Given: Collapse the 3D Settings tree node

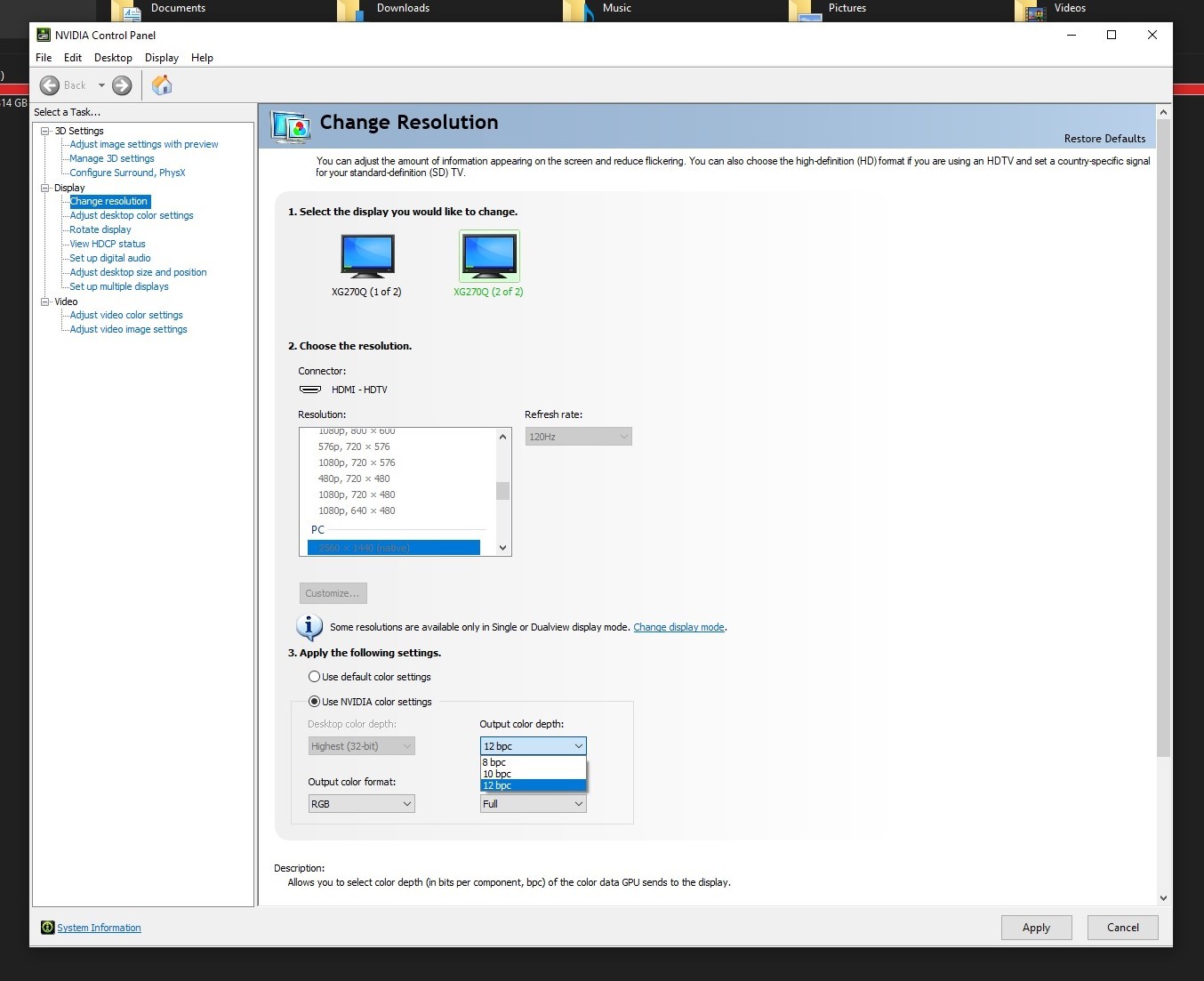Looking at the screenshot, I should [x=44, y=131].
